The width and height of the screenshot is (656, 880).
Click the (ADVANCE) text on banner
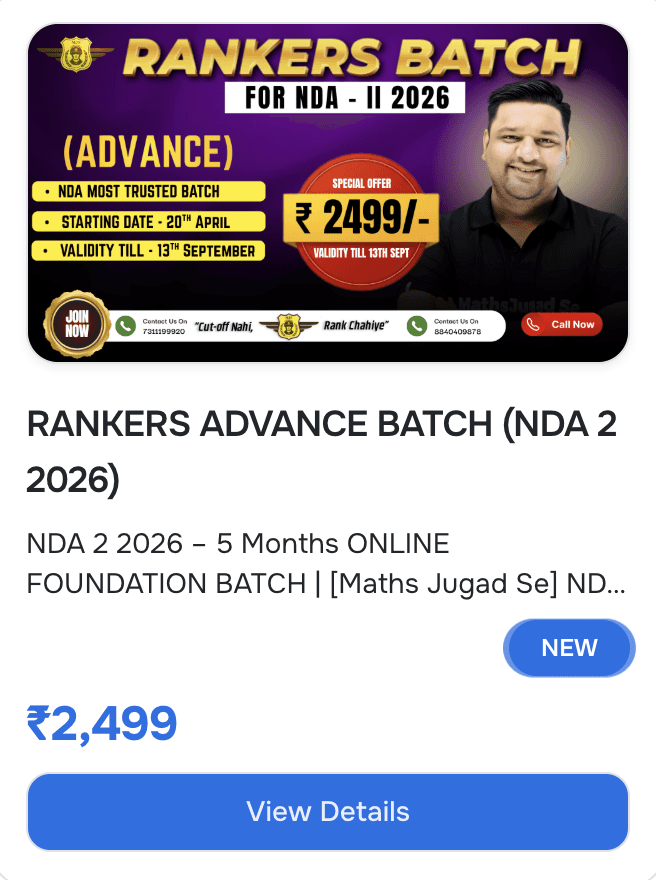point(148,152)
